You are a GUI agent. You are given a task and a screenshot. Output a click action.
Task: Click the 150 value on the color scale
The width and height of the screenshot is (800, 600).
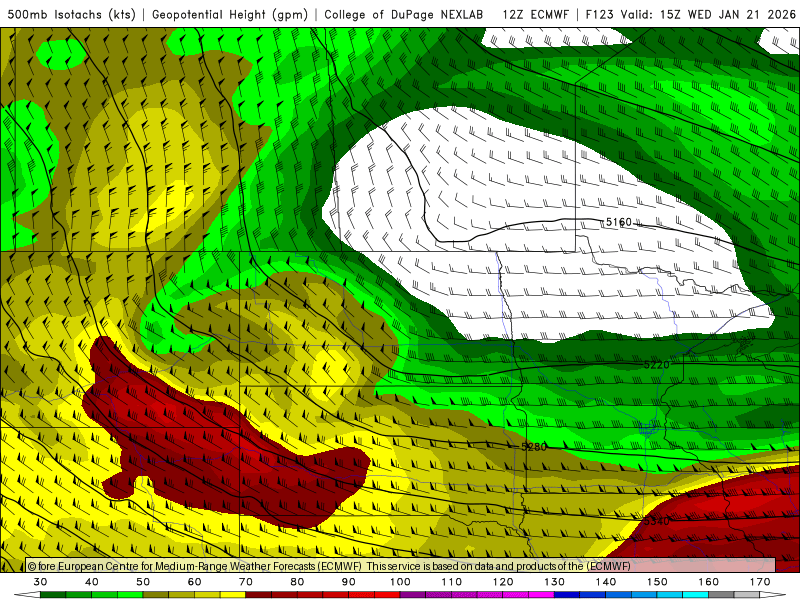(x=657, y=582)
